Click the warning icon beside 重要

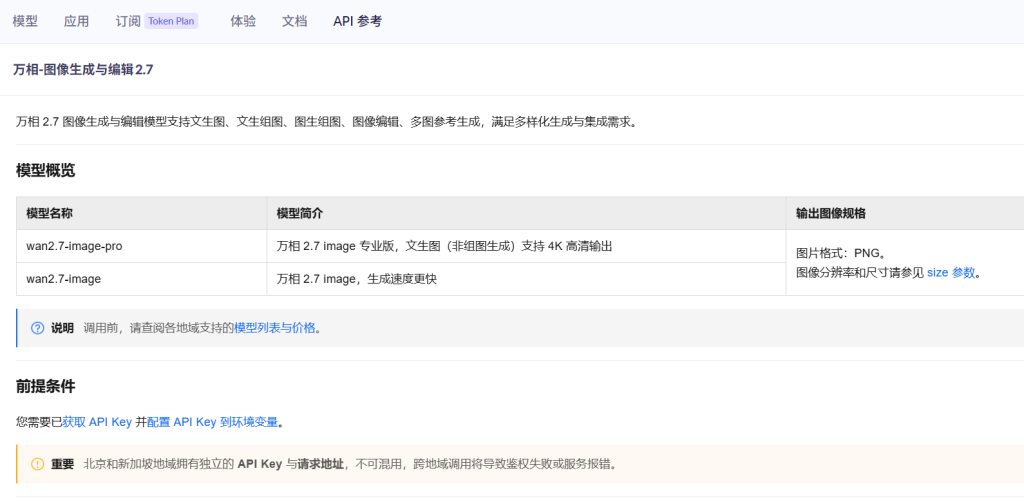(x=38, y=464)
